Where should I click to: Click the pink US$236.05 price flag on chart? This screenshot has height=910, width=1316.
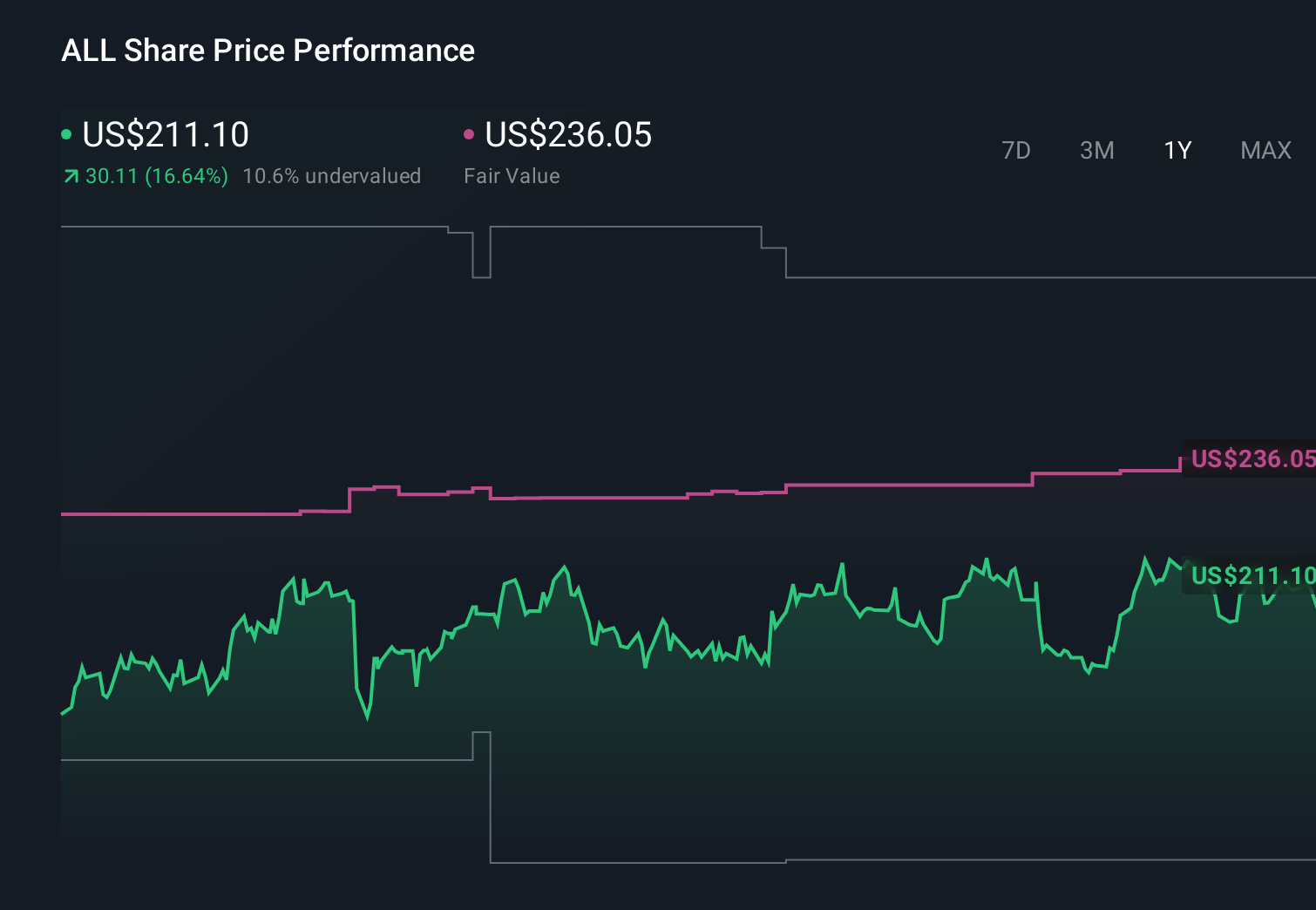click(x=1251, y=459)
